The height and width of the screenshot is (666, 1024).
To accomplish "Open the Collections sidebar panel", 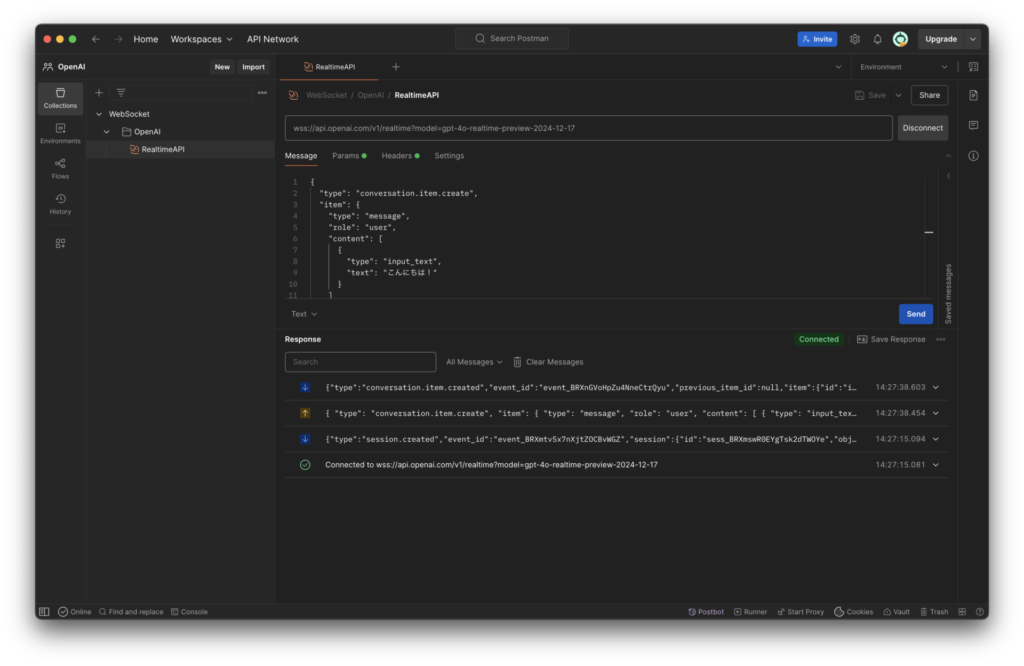I will [60, 98].
